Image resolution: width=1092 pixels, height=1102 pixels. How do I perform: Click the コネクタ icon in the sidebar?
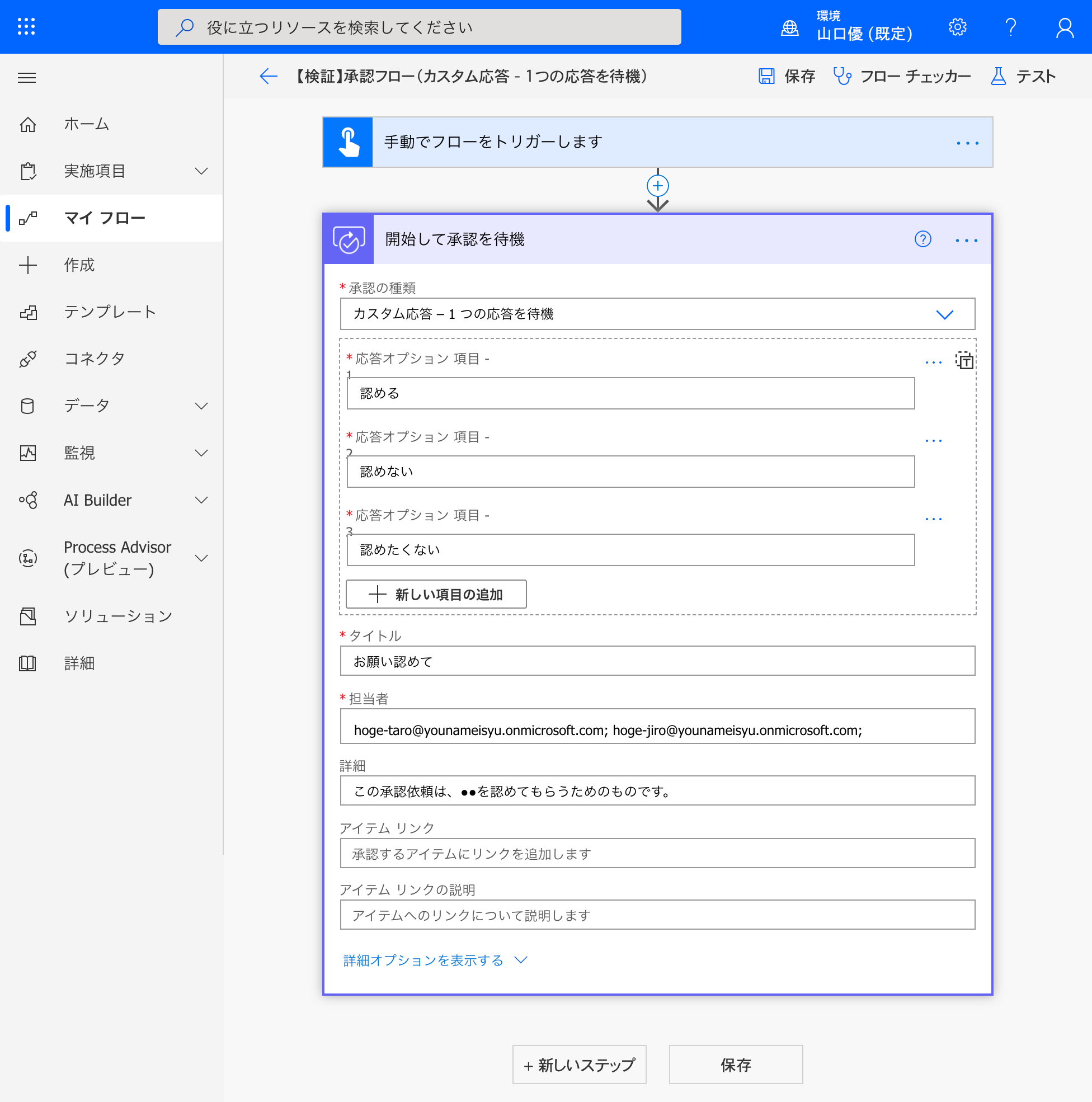[28, 359]
